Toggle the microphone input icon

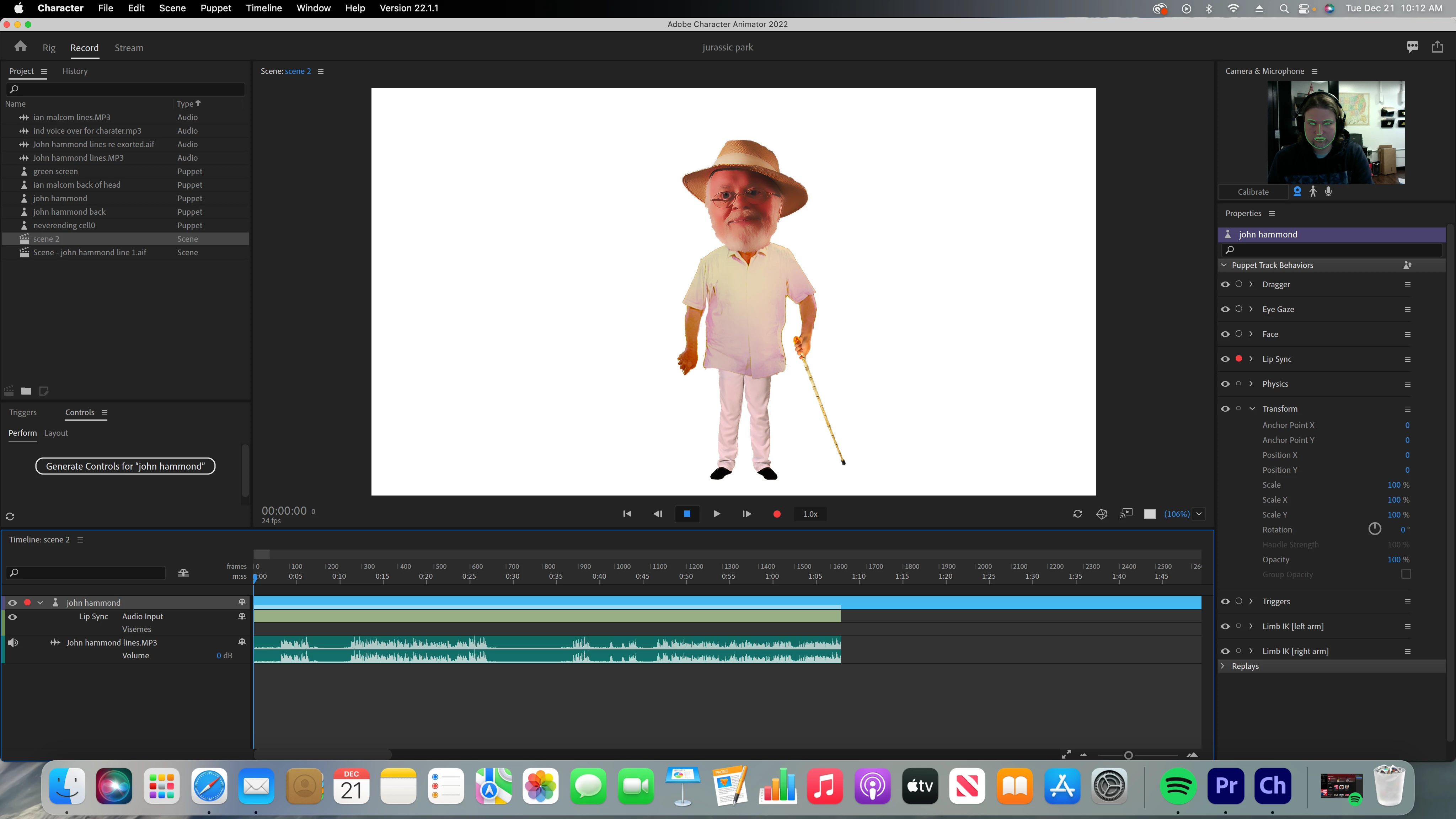pos(1328,192)
